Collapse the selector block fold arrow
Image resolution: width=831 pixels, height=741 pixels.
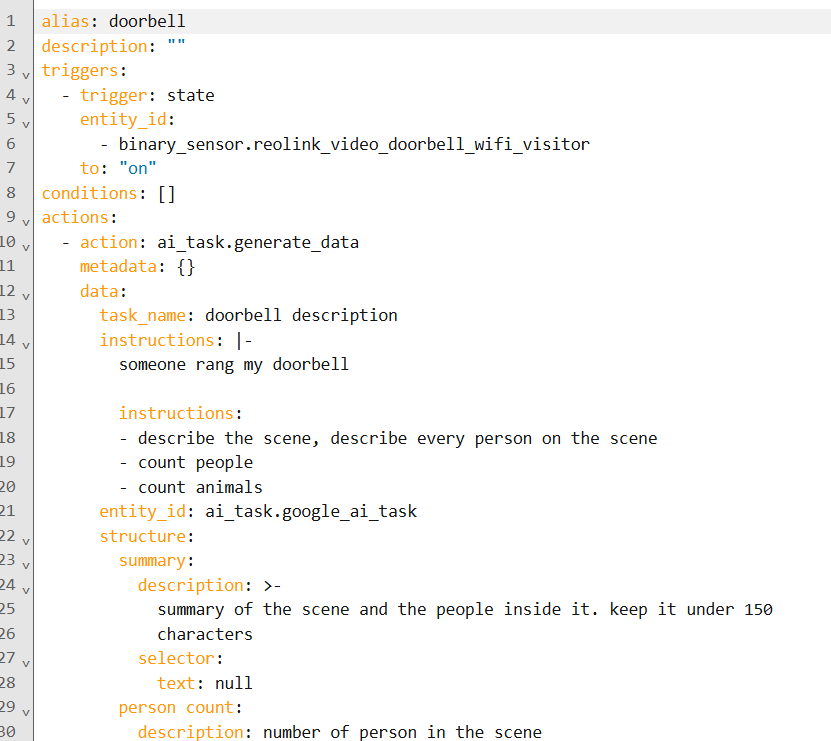point(25,664)
